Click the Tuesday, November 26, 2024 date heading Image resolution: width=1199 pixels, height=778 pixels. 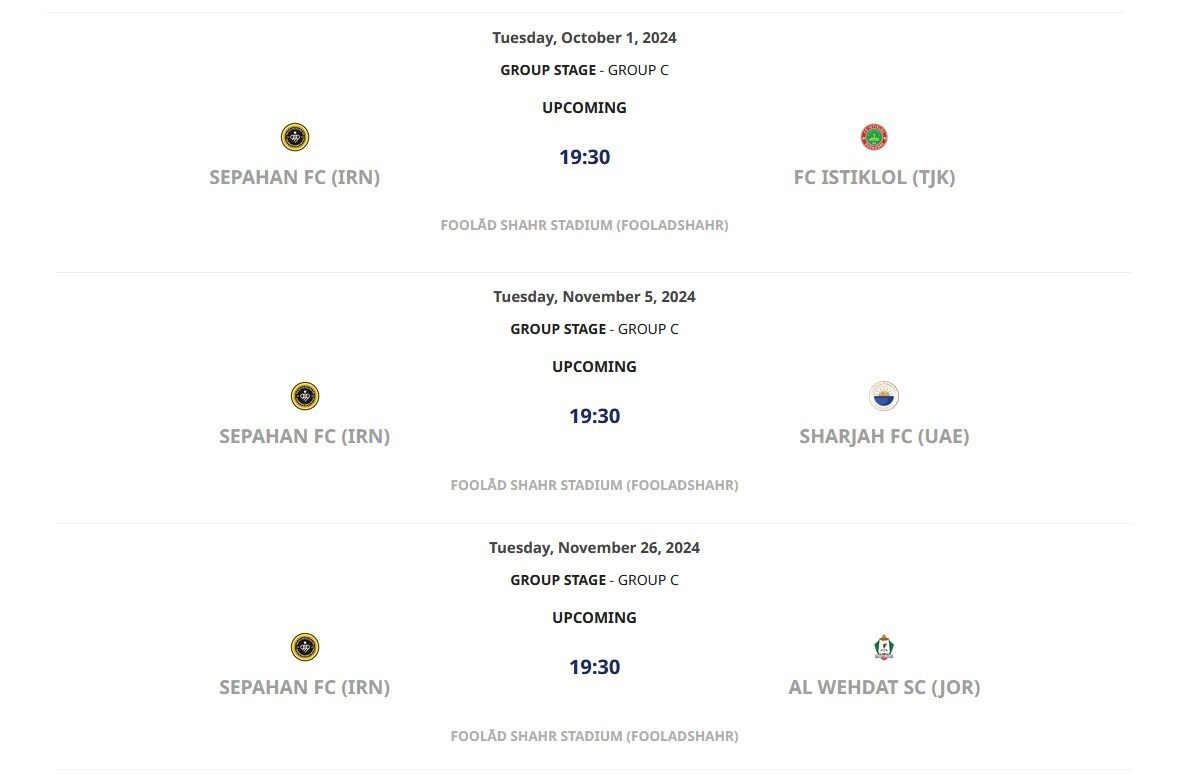(x=594, y=548)
